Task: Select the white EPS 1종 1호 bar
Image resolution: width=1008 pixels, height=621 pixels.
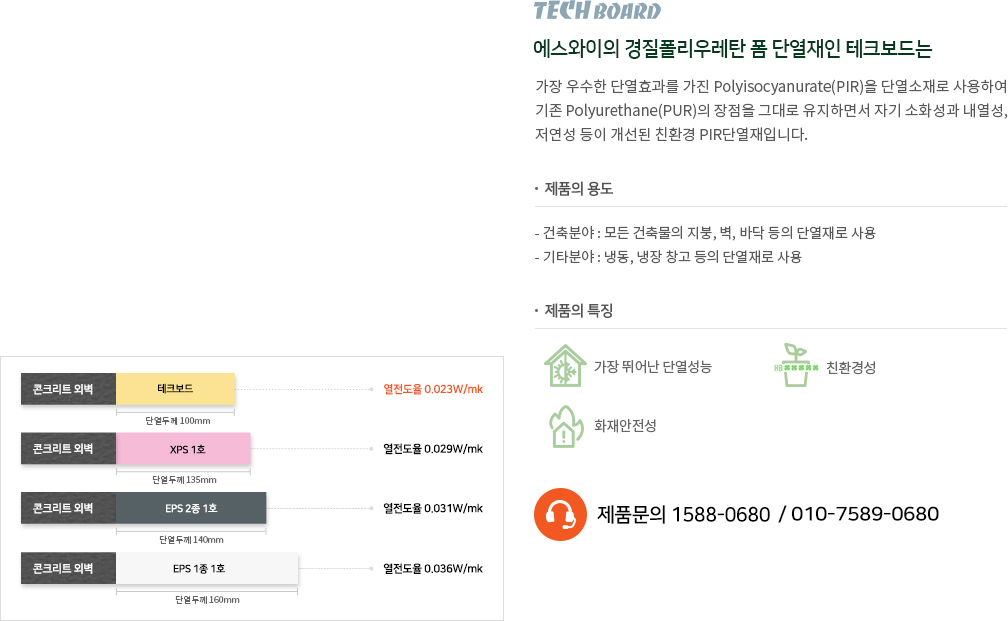Action: pyautogui.click(x=207, y=568)
